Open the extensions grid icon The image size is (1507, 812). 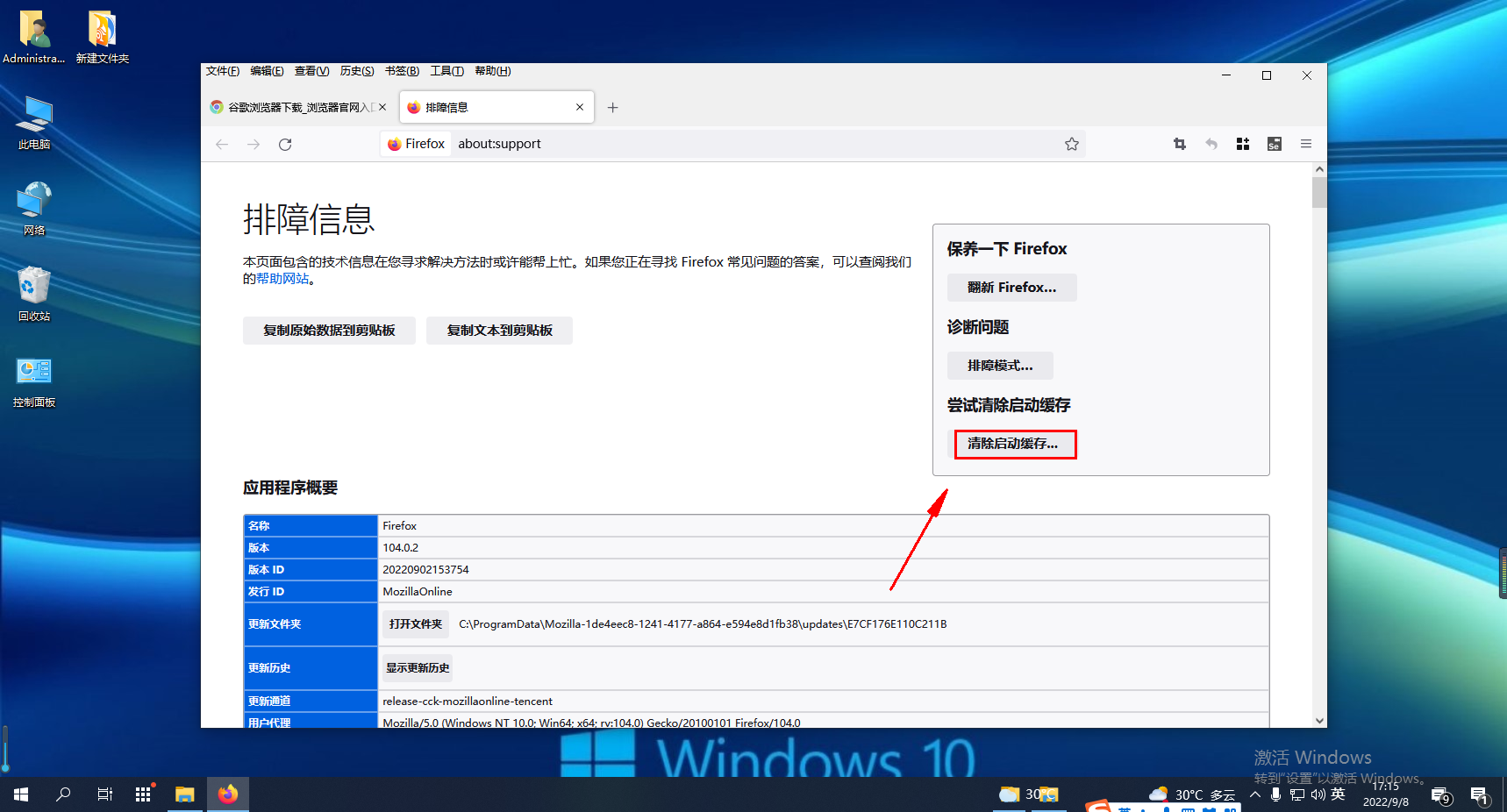click(1243, 145)
